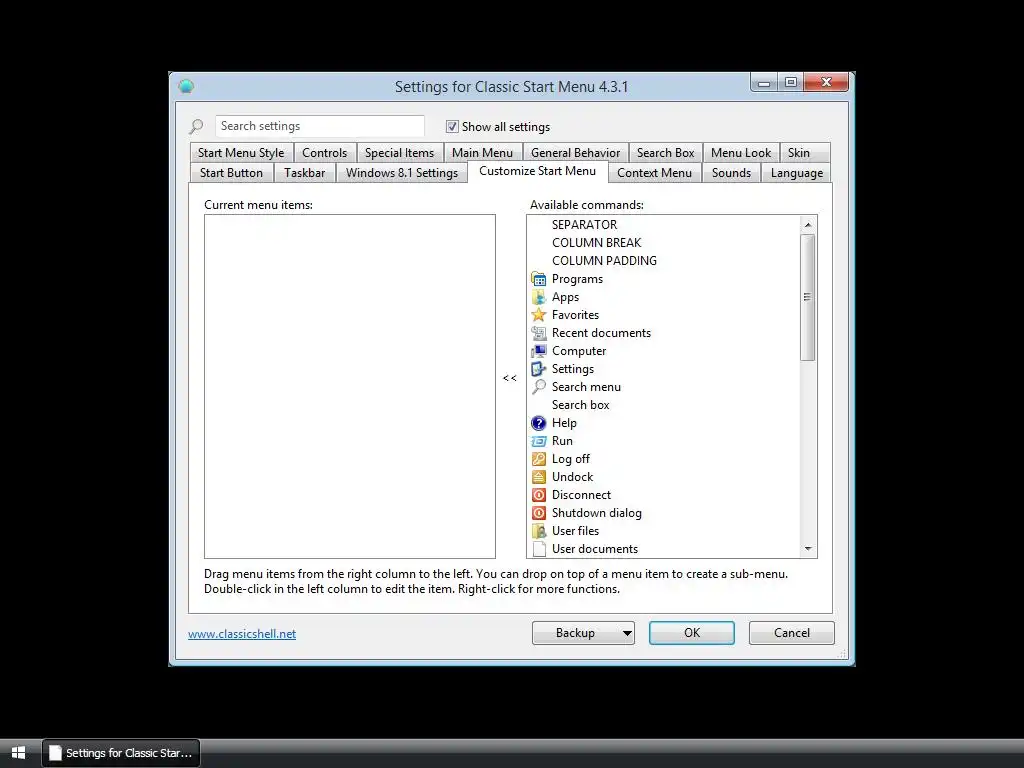Uncheck Show all settings checkbox
Image resolution: width=1024 pixels, height=768 pixels.
click(x=452, y=127)
